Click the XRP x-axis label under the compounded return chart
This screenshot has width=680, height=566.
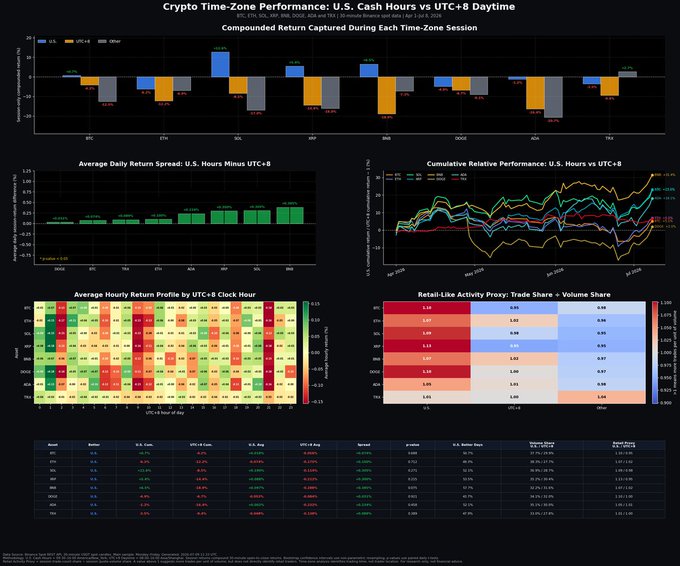pyautogui.click(x=312, y=138)
